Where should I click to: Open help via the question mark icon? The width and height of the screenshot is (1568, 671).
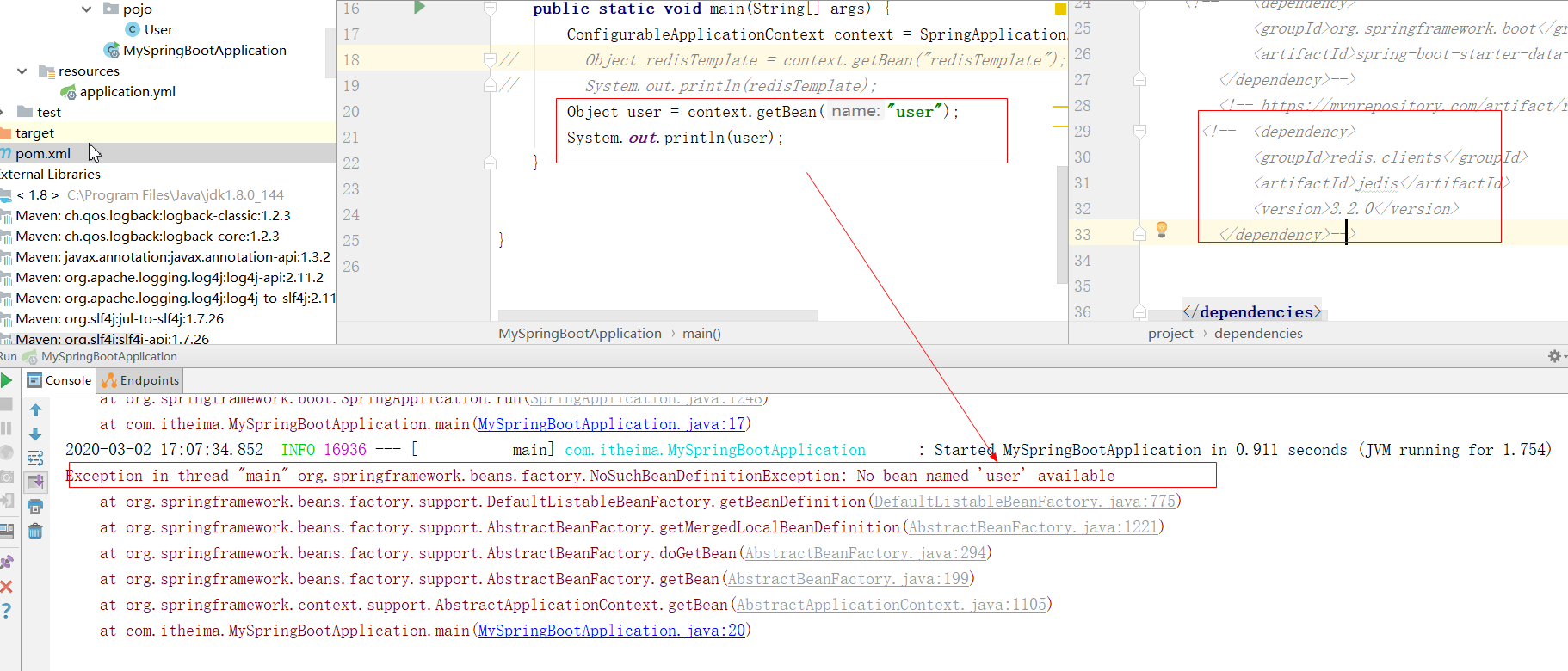point(6,611)
